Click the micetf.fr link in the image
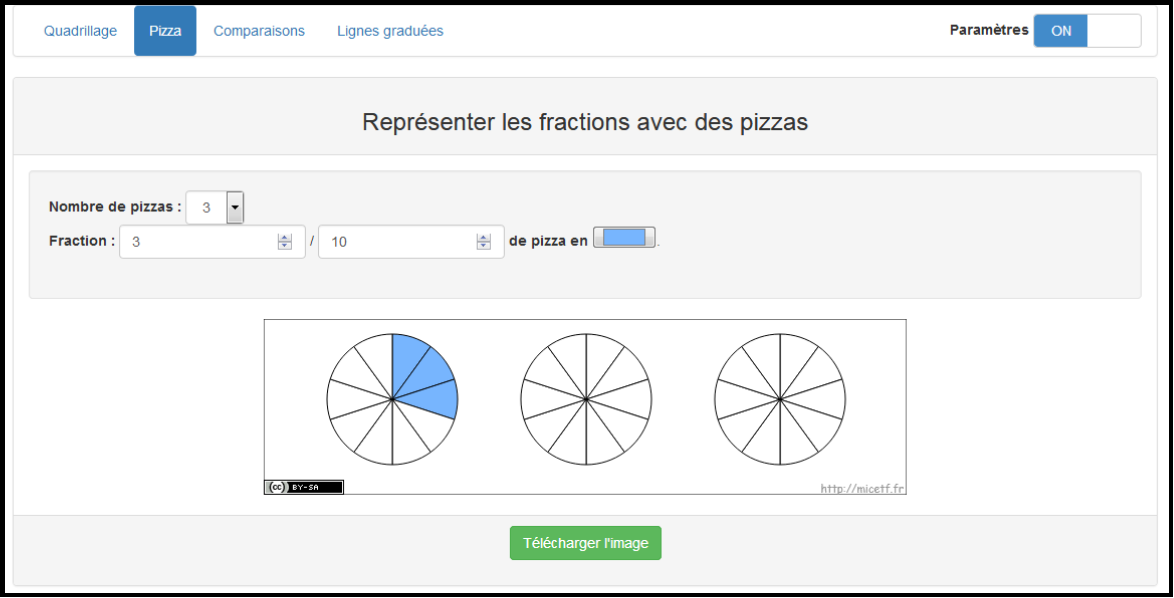 [862, 489]
